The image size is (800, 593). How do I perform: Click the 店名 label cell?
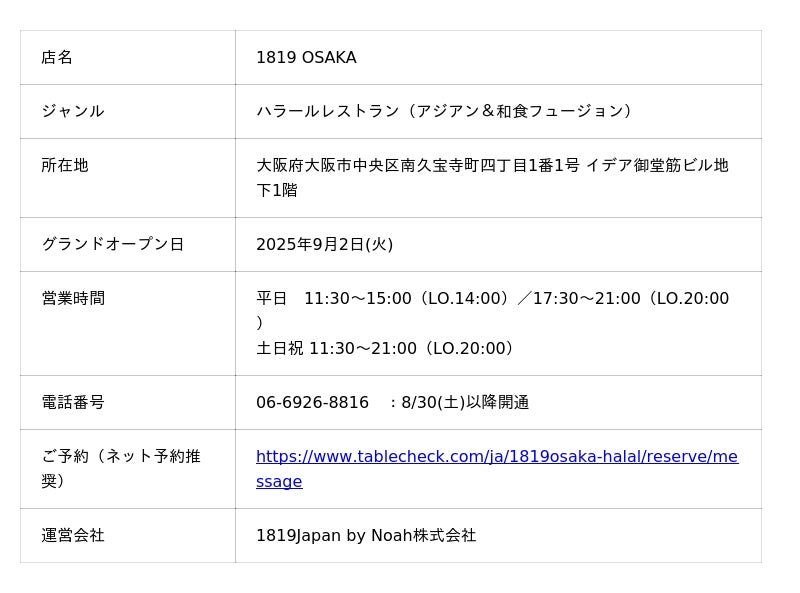(57, 58)
